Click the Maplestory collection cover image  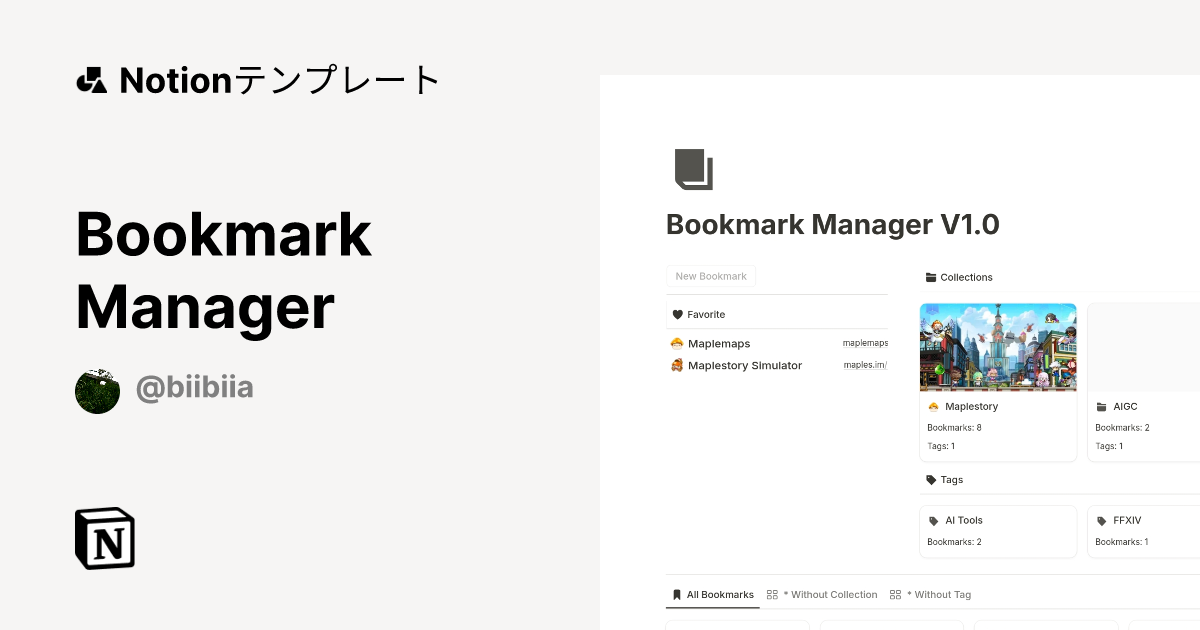997,347
